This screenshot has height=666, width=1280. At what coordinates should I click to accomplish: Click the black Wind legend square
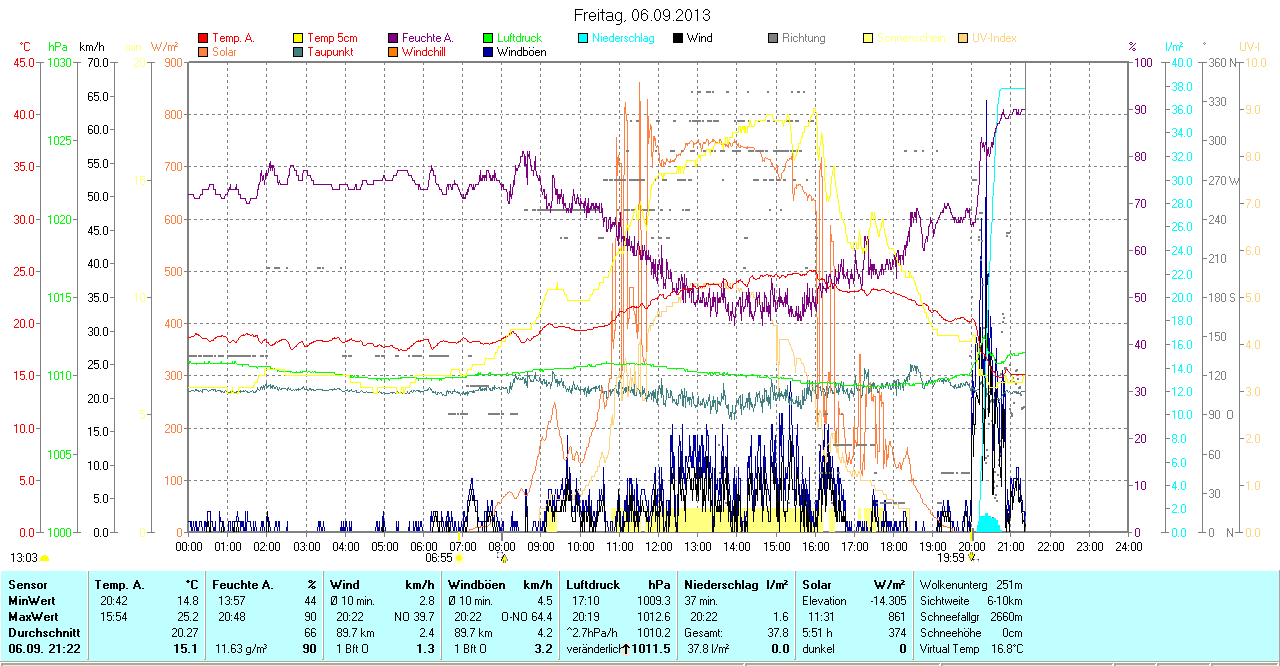coord(678,38)
